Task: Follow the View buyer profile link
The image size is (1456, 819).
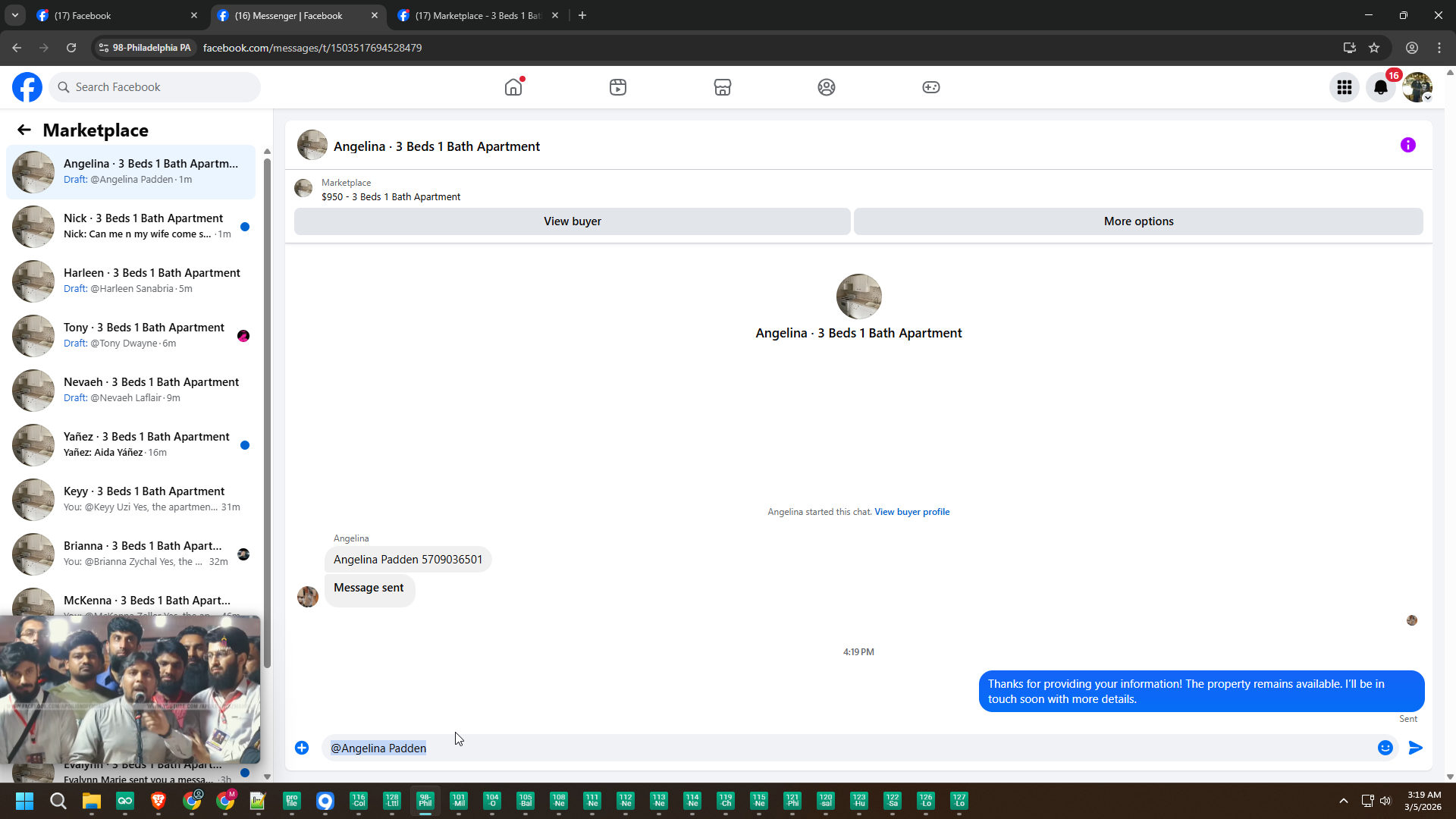Action: 912,512
